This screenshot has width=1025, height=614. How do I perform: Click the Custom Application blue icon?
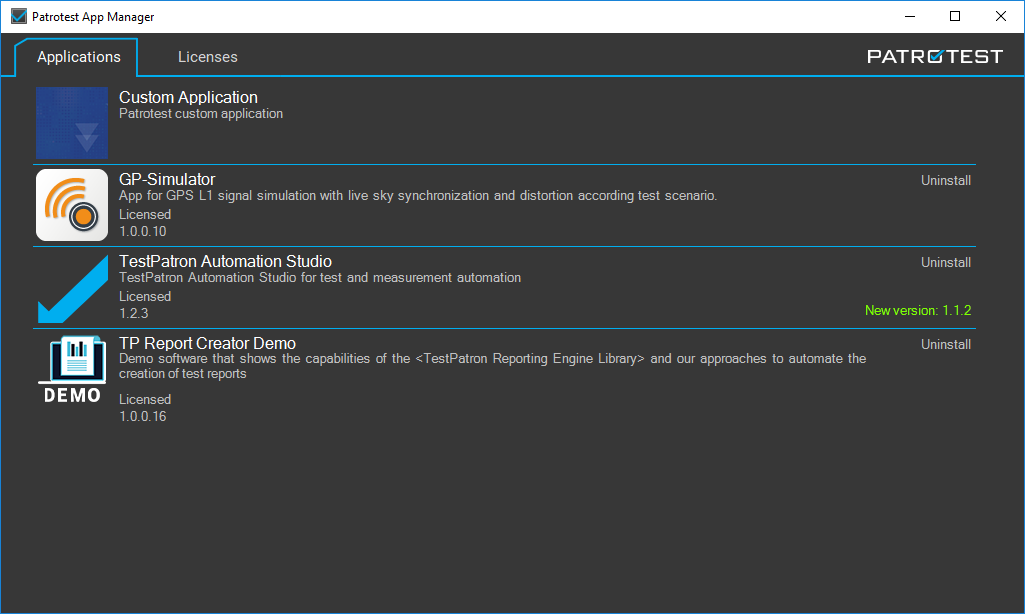coord(72,123)
